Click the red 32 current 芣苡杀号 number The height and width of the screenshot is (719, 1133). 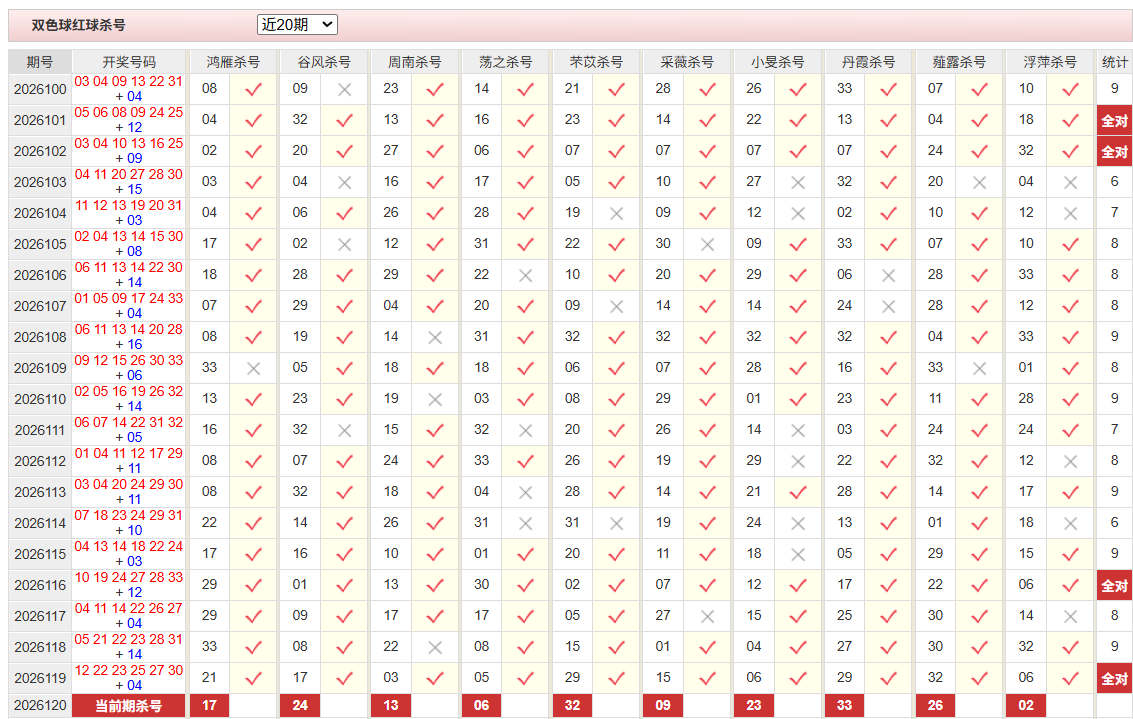click(x=572, y=706)
